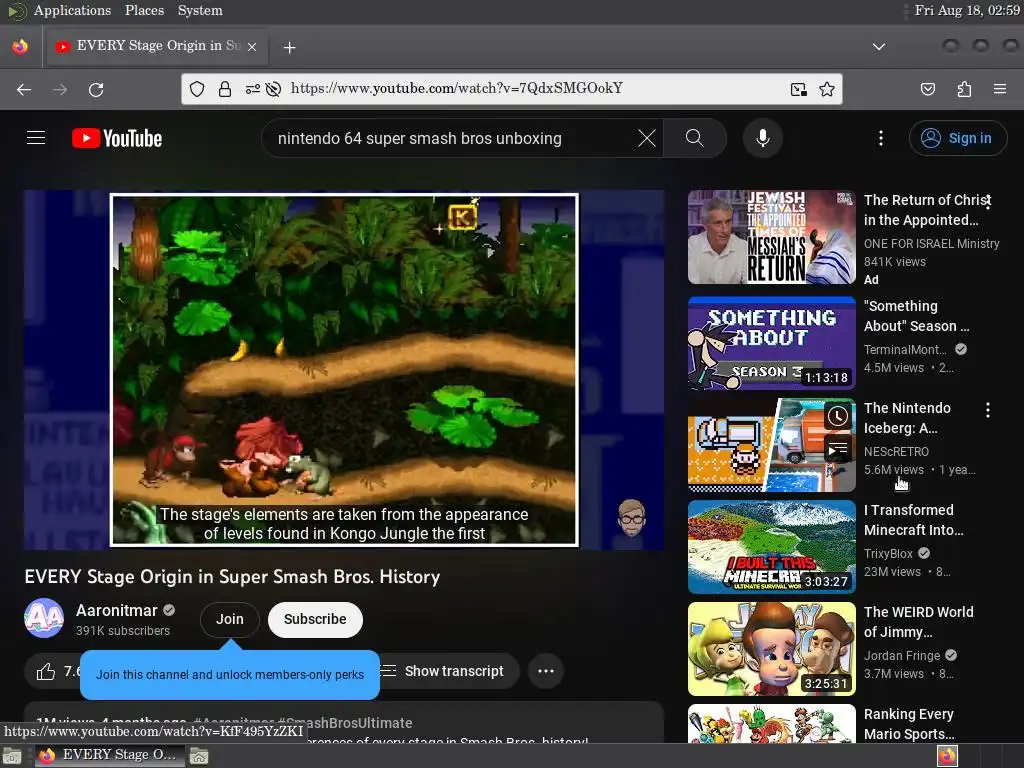Click the Sign in button

coord(958,138)
